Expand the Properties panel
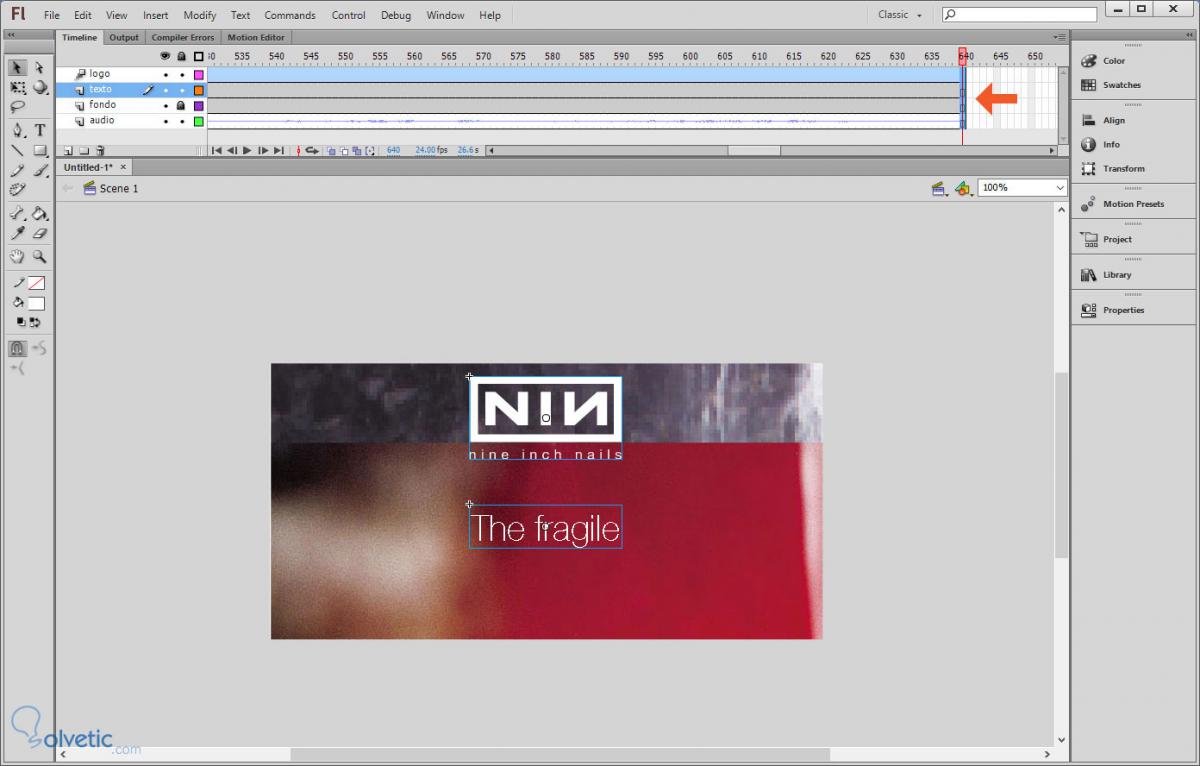The image size is (1200, 766). (1112, 310)
